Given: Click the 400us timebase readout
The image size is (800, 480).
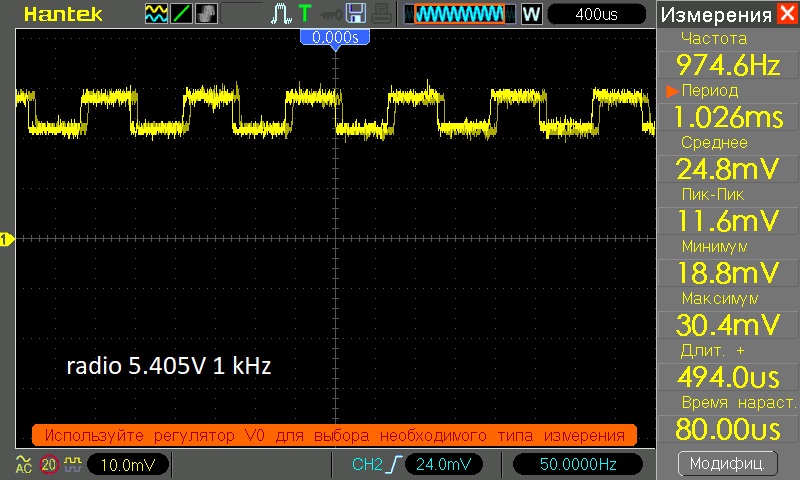Looking at the screenshot, I should pyautogui.click(x=595, y=14).
